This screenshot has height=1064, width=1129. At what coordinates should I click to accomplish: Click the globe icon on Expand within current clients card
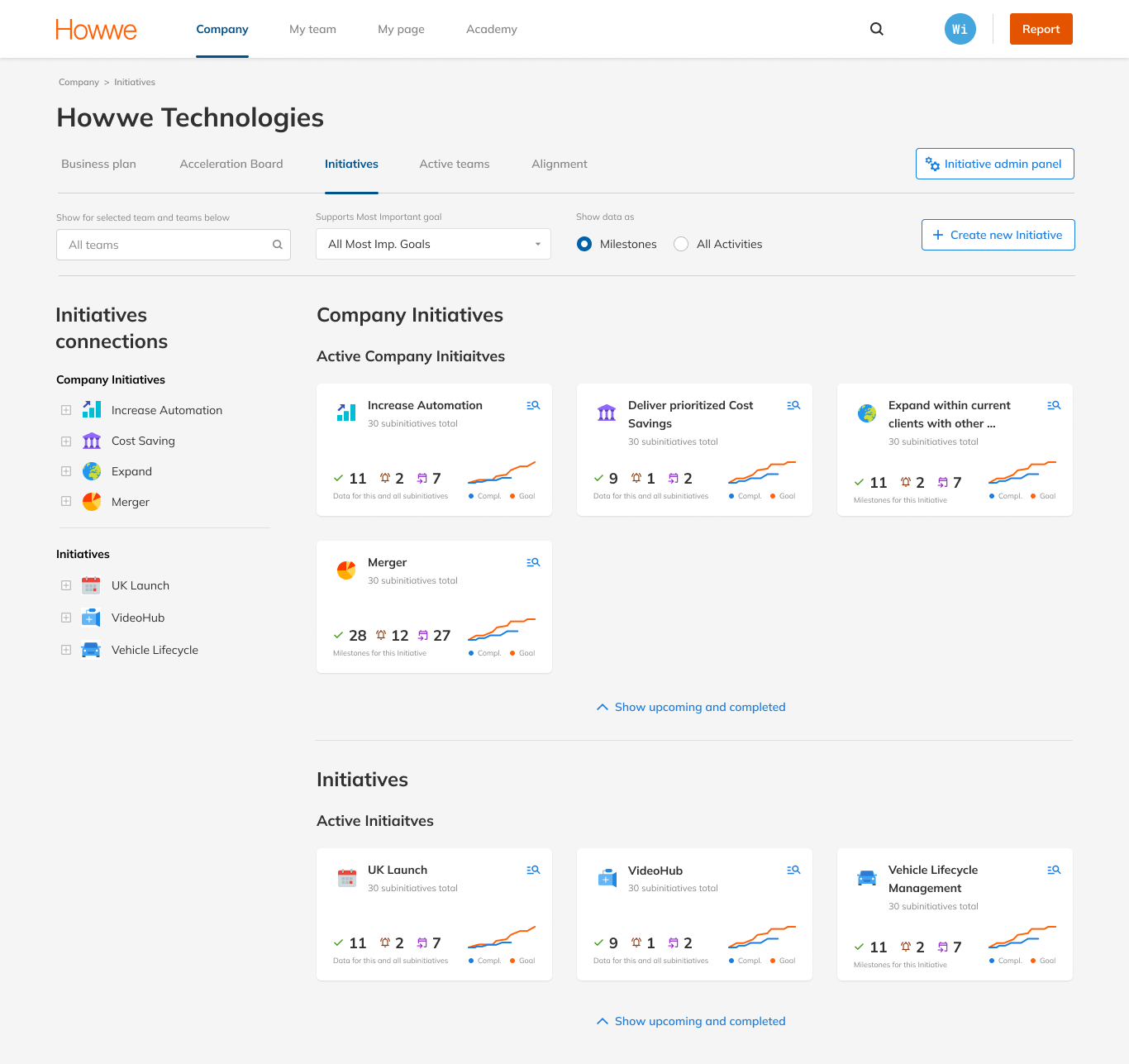coord(867,413)
